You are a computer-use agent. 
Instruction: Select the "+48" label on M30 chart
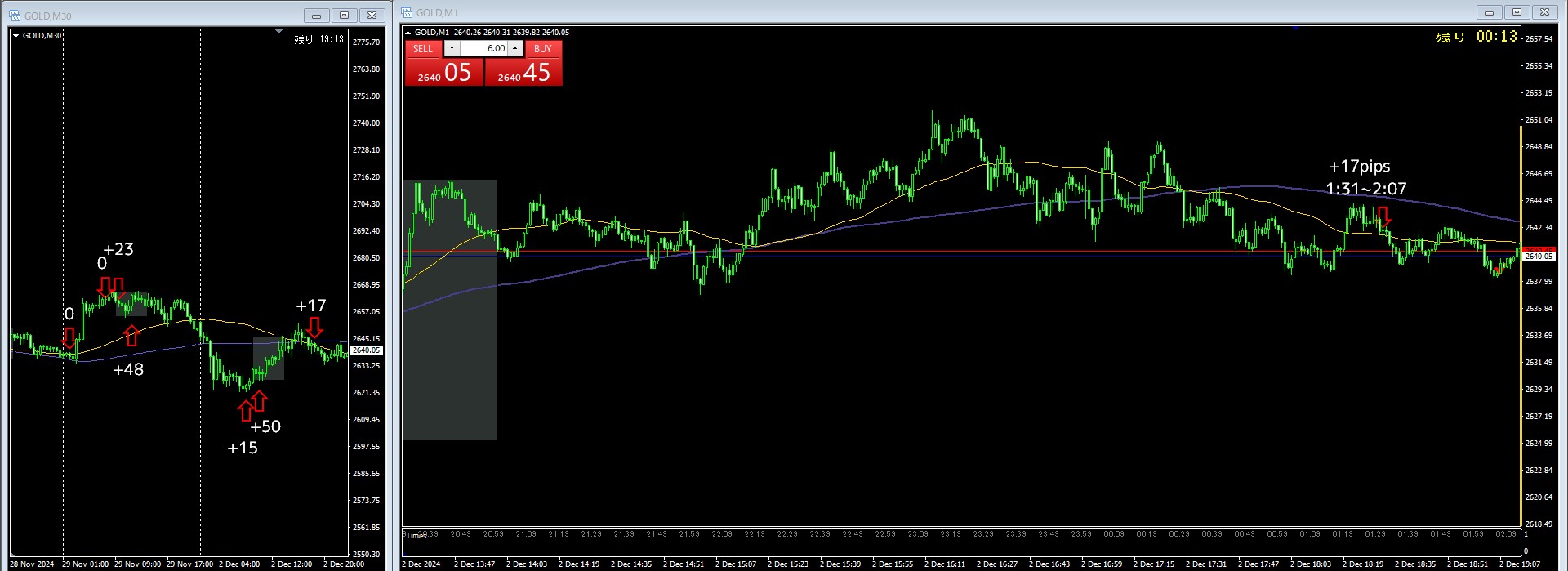(x=128, y=369)
